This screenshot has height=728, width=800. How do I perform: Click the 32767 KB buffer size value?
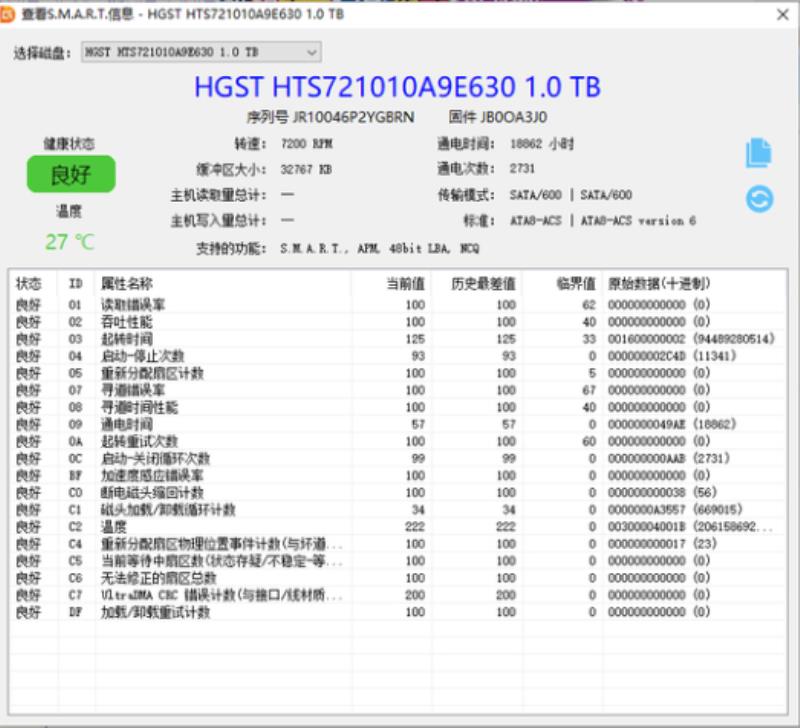(306, 169)
